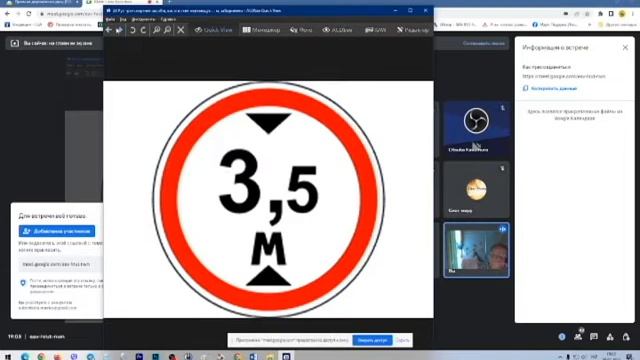Viewport: 640px width, 360px height.
Task: Open the Справка menu in ACDSee
Action: point(168,19)
